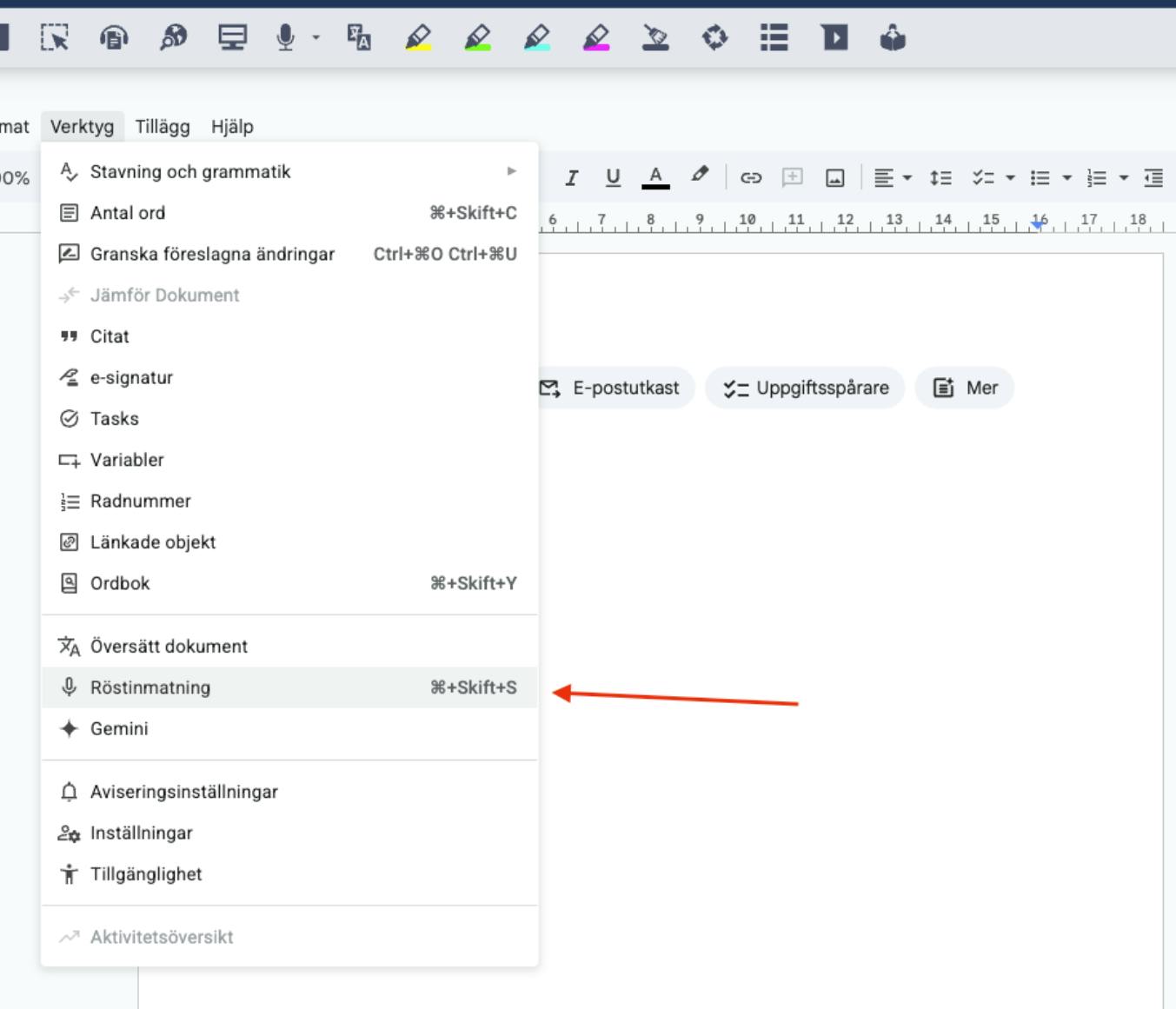1176x1009 pixels.
Task: Click the E-postutkast chip button
Action: (x=610, y=388)
